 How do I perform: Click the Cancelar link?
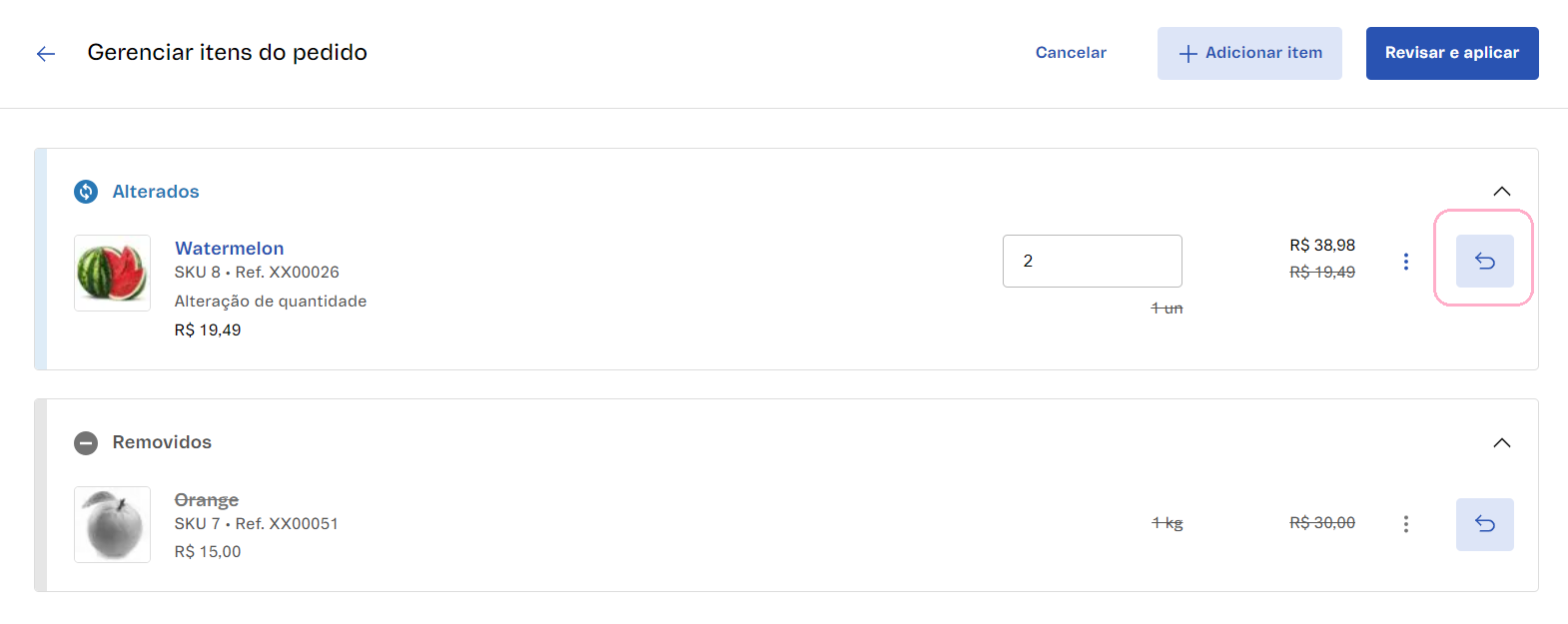point(1070,52)
